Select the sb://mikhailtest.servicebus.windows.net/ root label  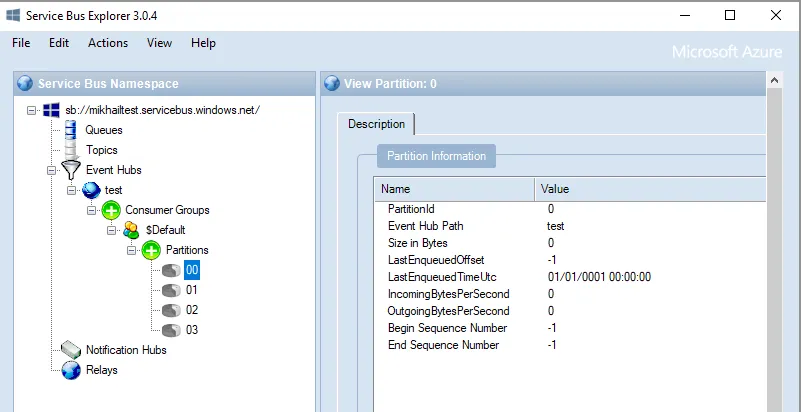tap(162, 110)
